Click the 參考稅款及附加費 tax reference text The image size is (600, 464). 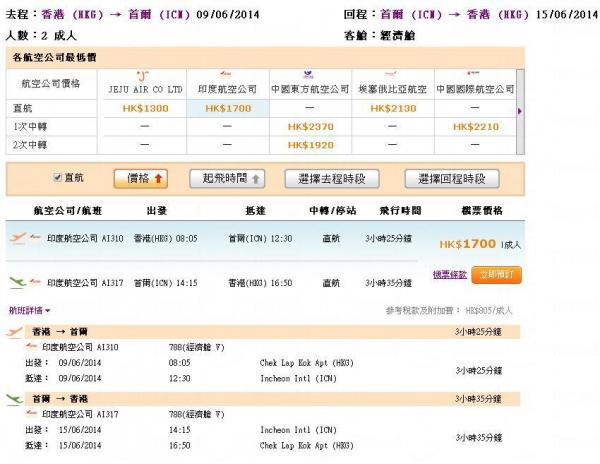[448, 311]
